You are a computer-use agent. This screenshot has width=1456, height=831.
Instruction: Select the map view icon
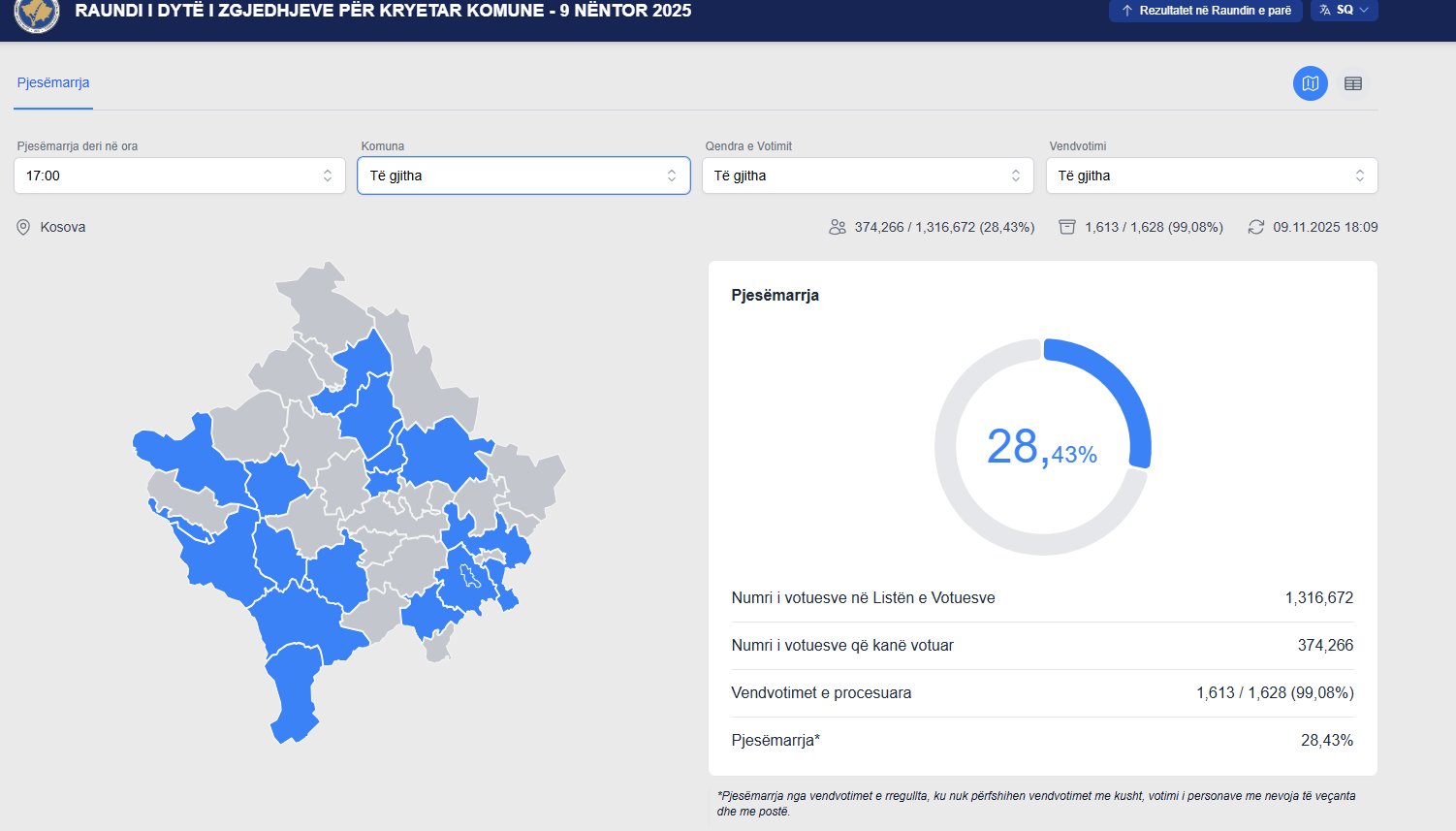(1310, 83)
